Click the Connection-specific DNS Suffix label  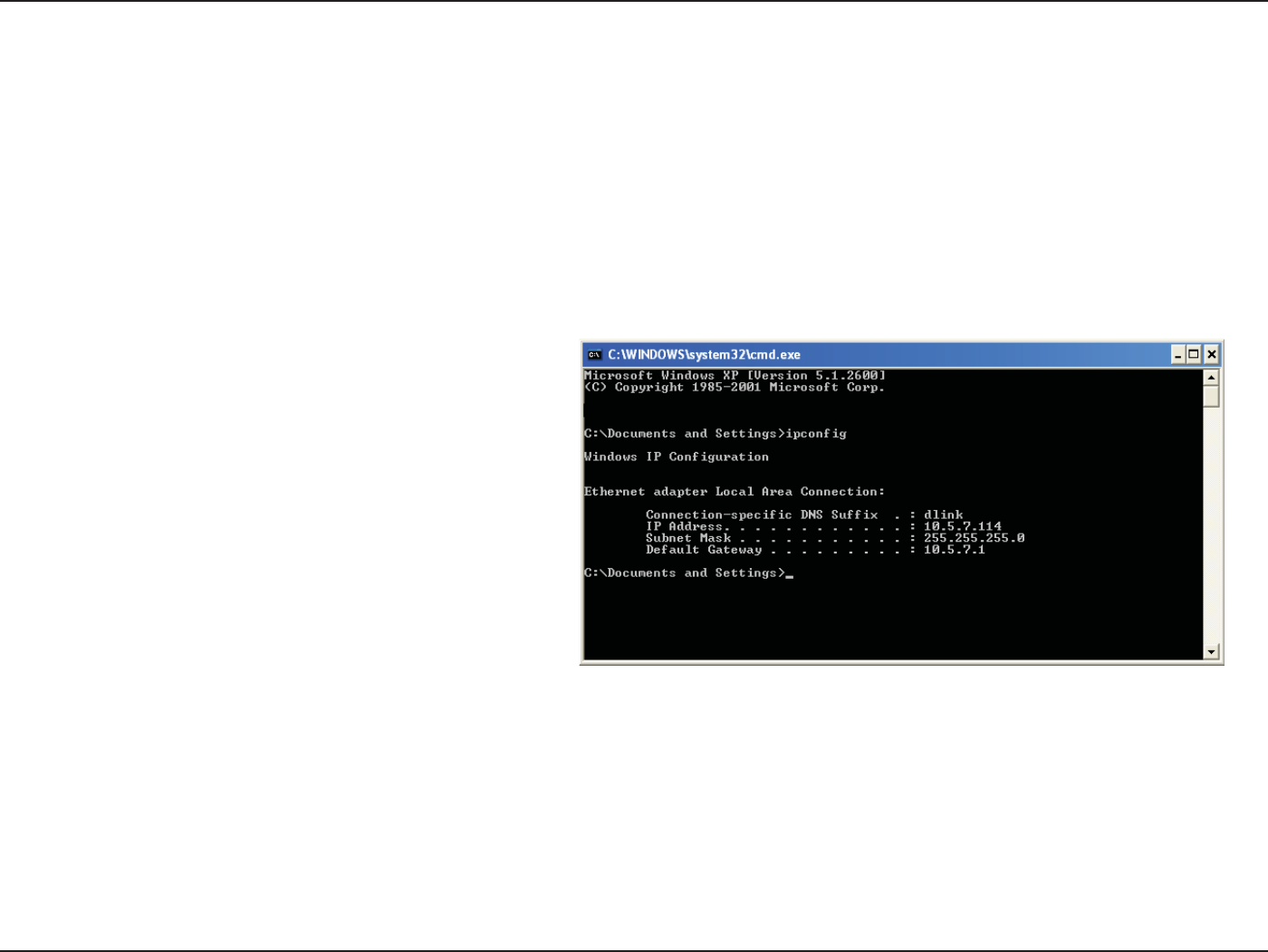762,514
